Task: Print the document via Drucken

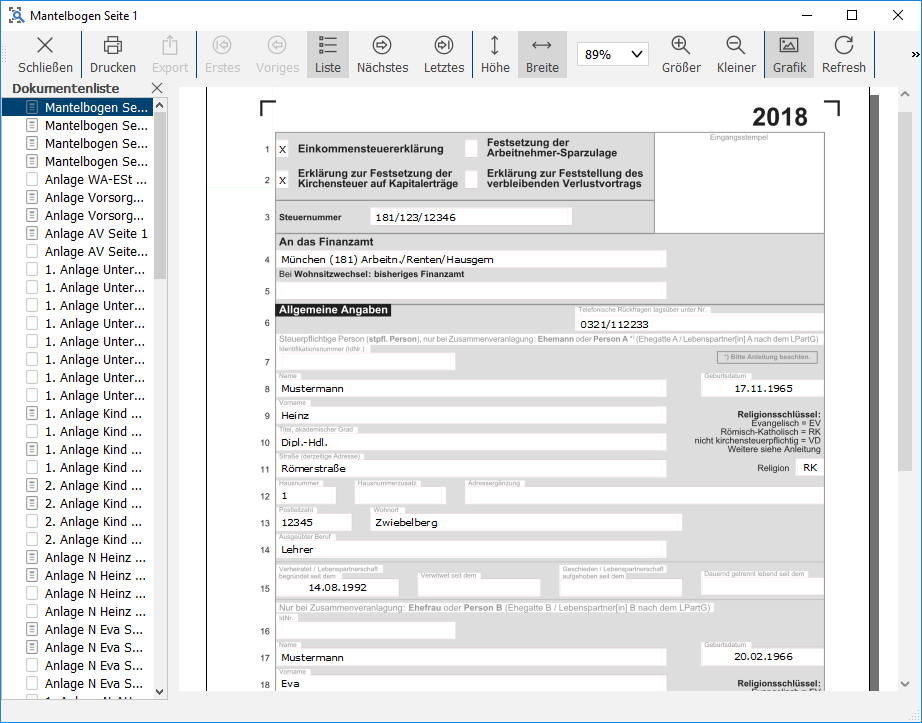Action: coord(113,55)
